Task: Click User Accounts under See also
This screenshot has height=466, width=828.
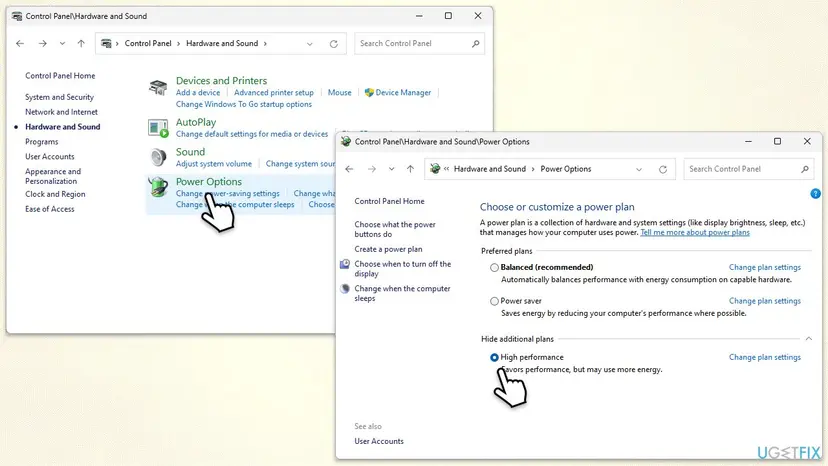Action: click(379, 441)
